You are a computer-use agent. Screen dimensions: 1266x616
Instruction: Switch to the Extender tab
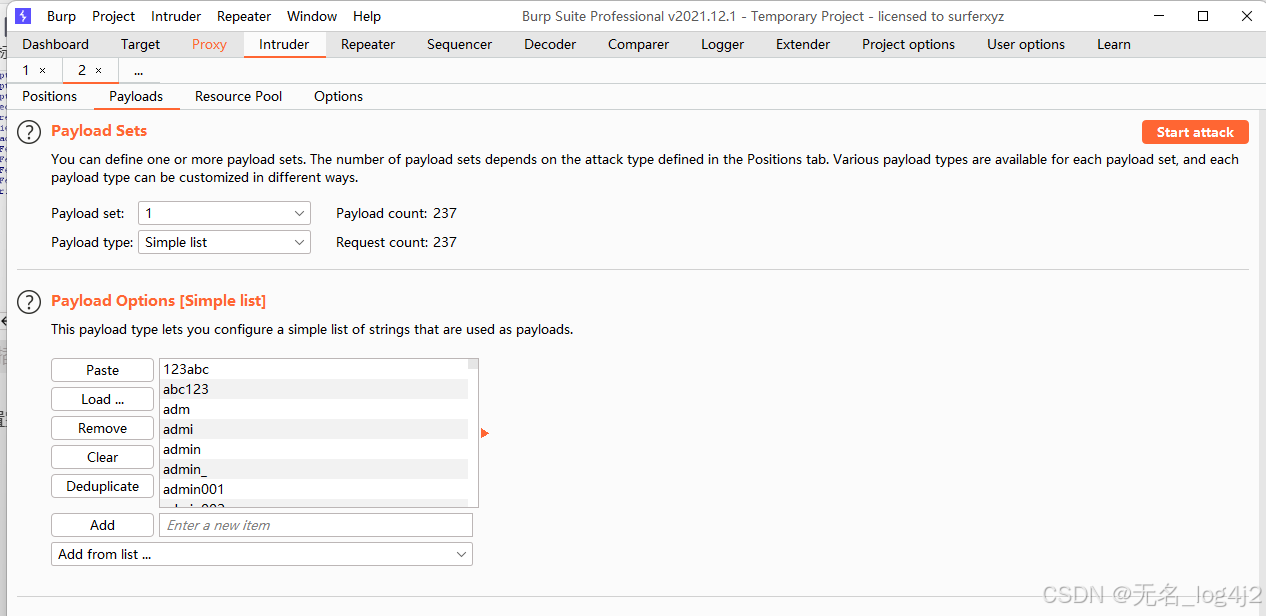click(x=803, y=44)
